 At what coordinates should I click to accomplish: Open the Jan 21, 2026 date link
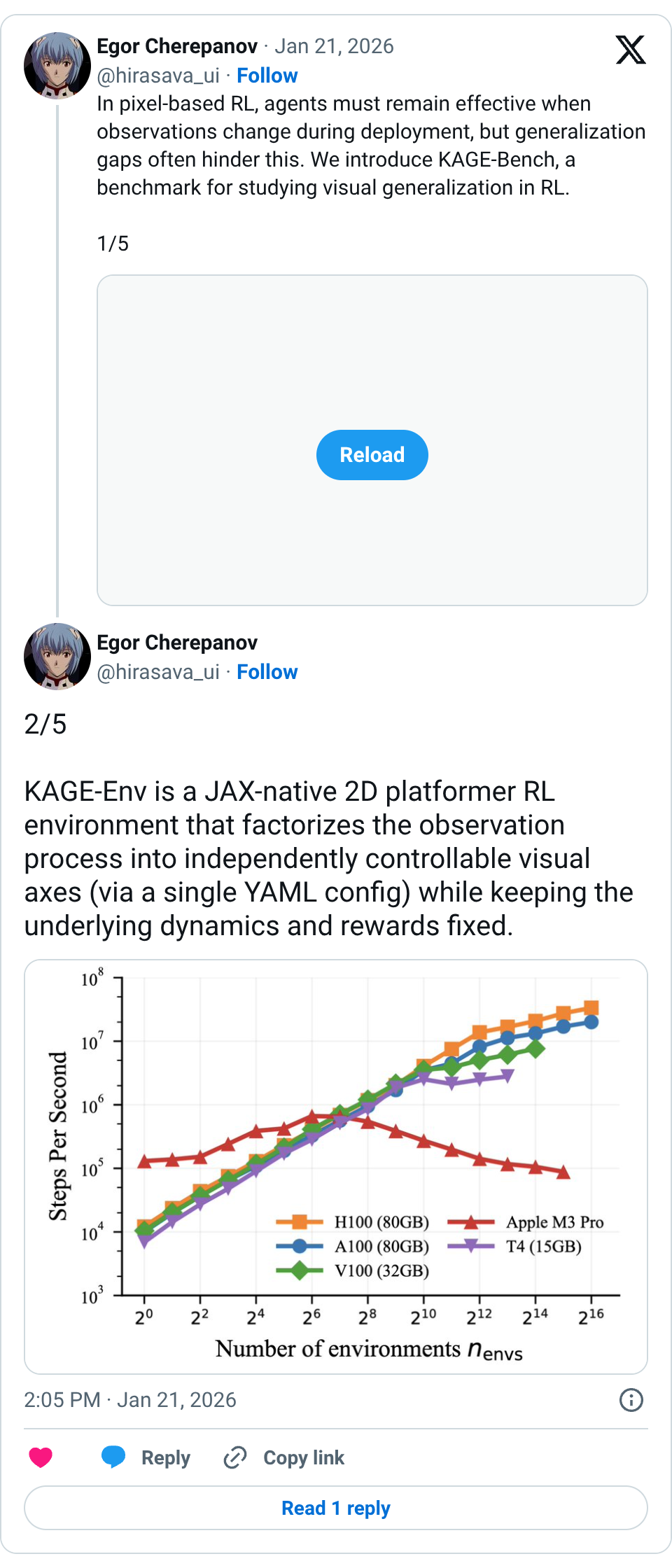tap(335, 46)
